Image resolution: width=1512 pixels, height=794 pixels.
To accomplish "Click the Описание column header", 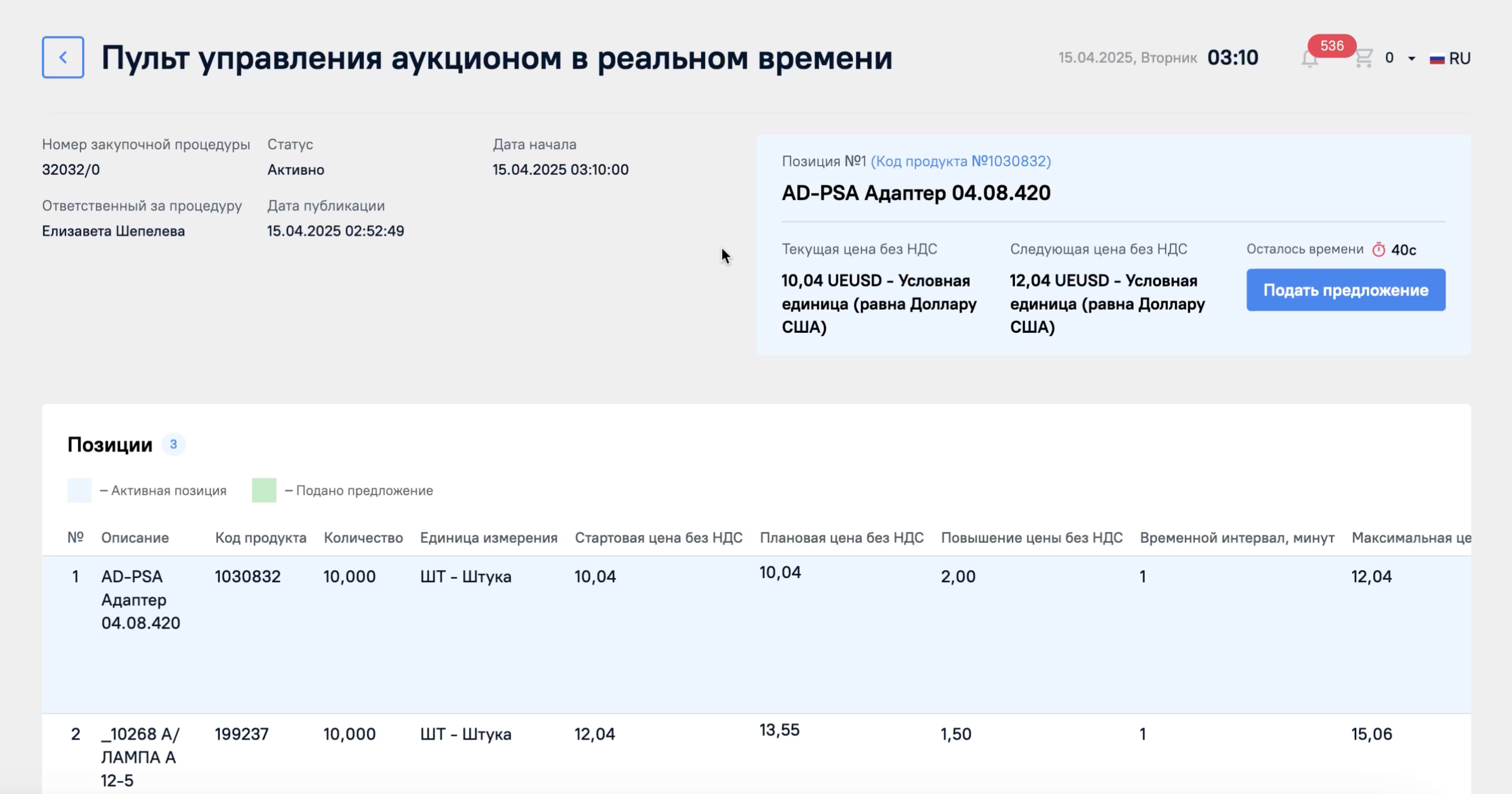I will [x=135, y=537].
